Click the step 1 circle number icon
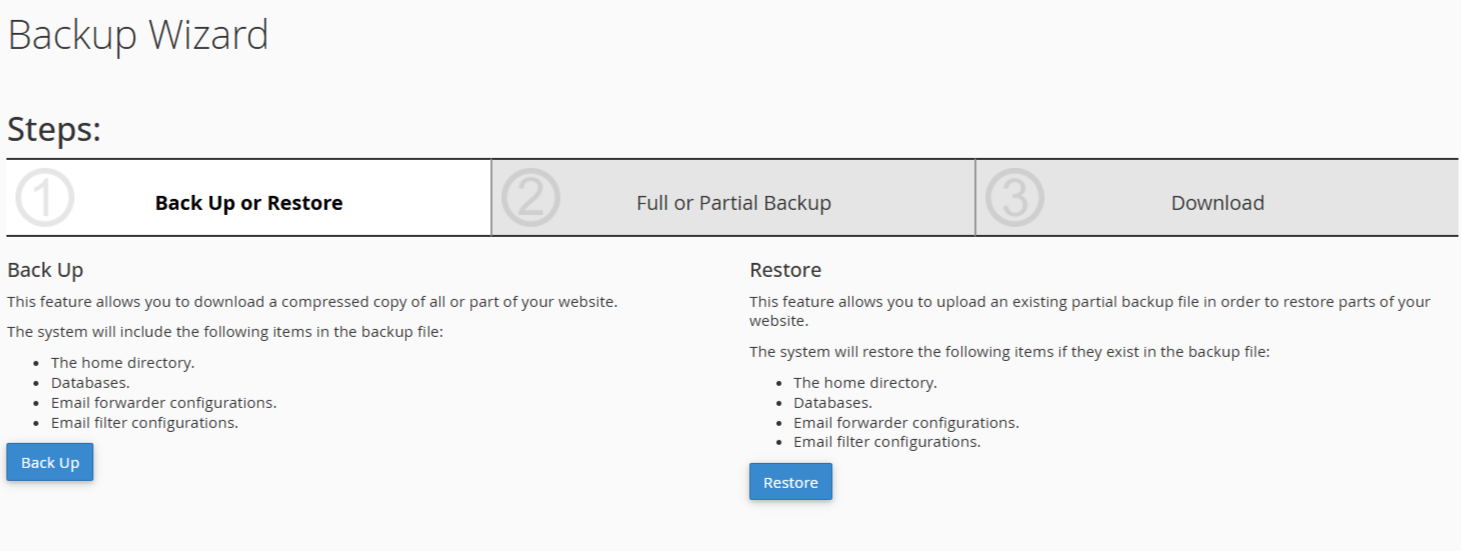 point(45,199)
